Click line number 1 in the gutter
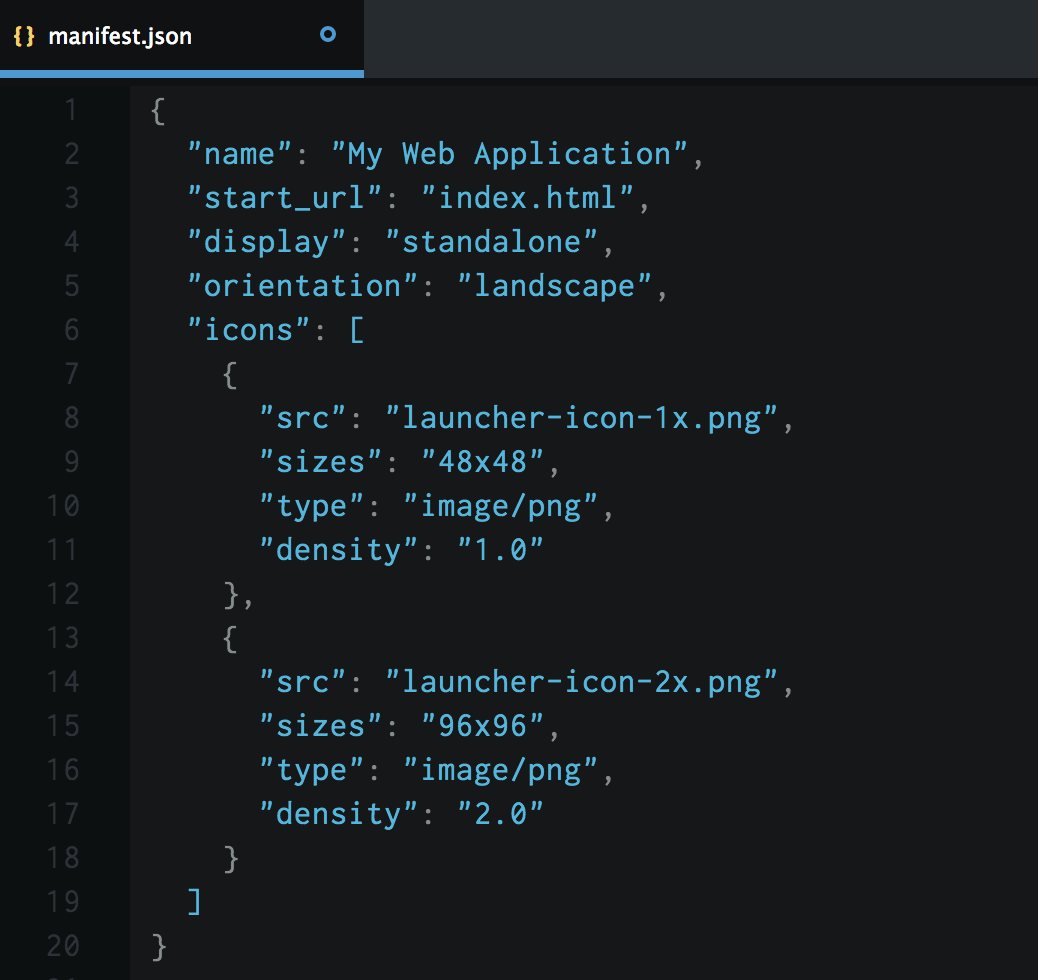The image size is (1038, 980). click(71, 110)
